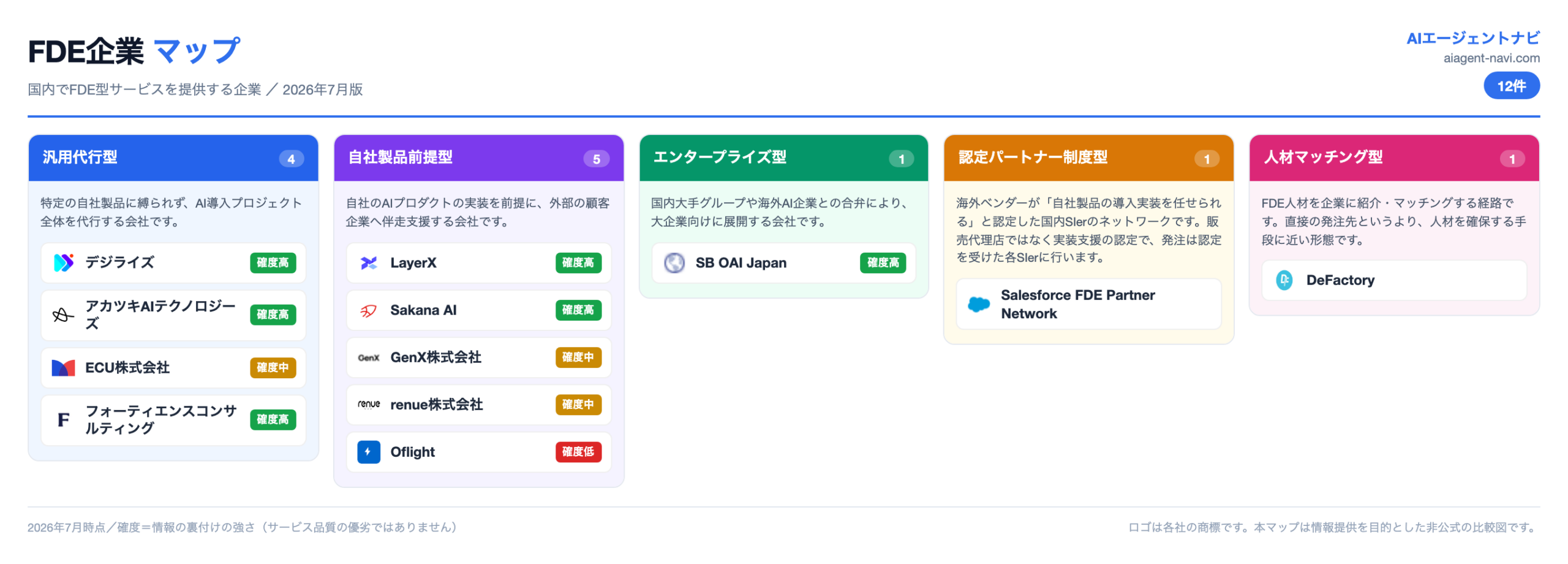Click the 12件 total count pill
This screenshot has width=1568, height=564.
click(x=1510, y=86)
